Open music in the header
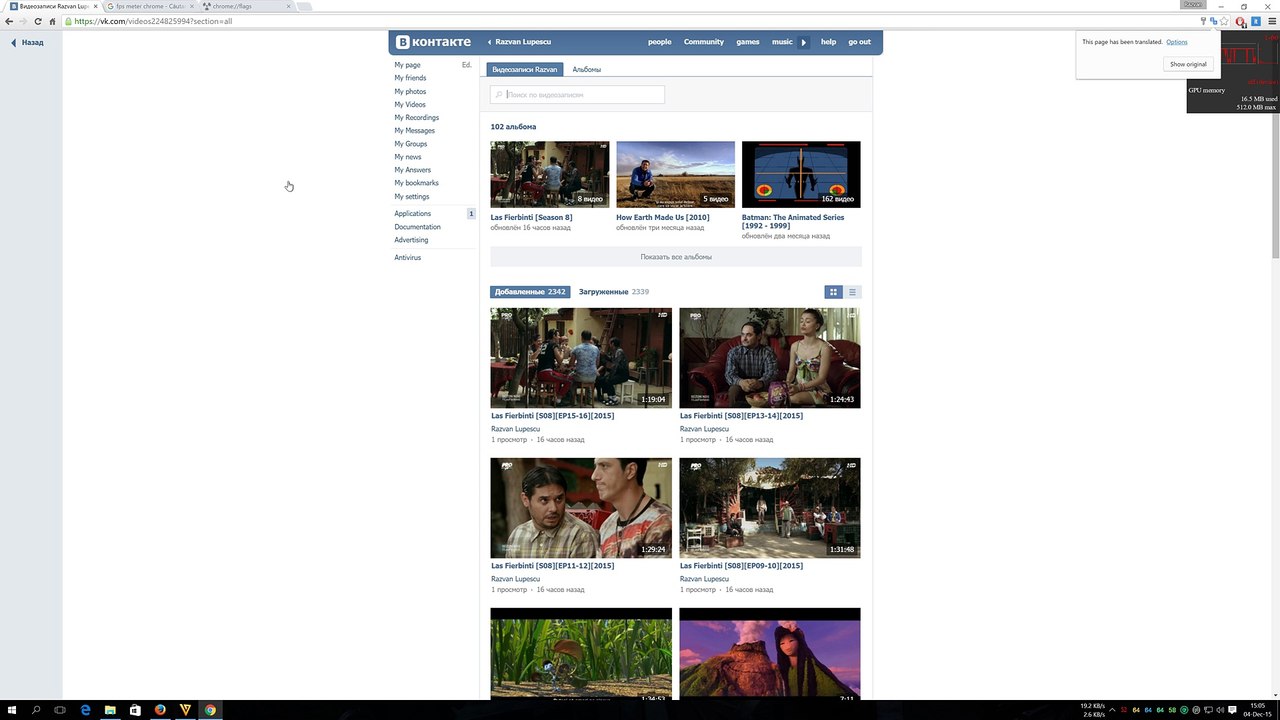 (x=782, y=42)
